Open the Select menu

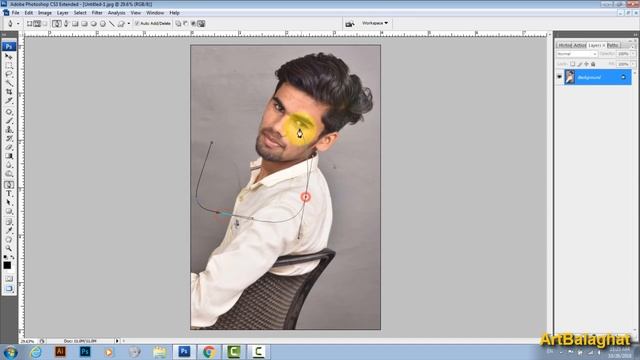pyautogui.click(x=80, y=13)
